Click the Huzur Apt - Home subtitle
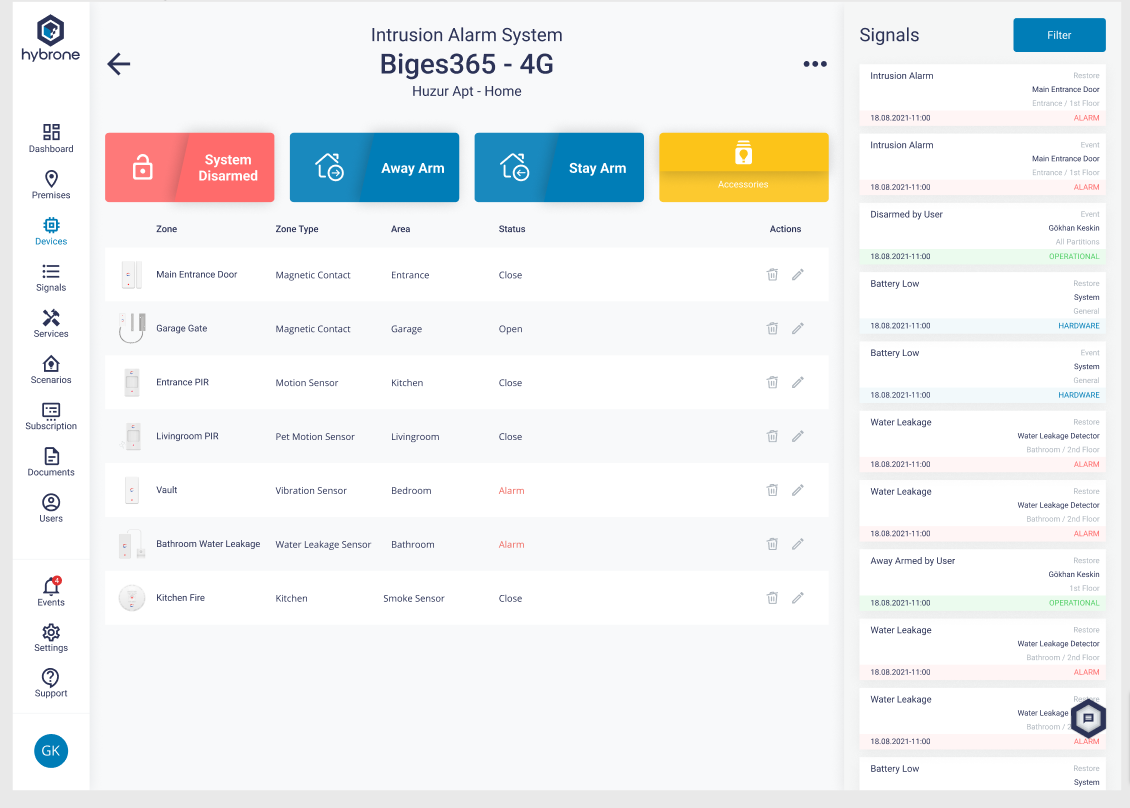1130x808 pixels. (467, 92)
